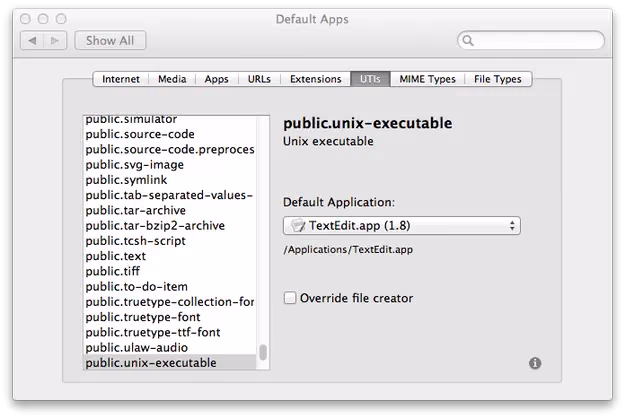Click the back navigation arrow

point(34,41)
